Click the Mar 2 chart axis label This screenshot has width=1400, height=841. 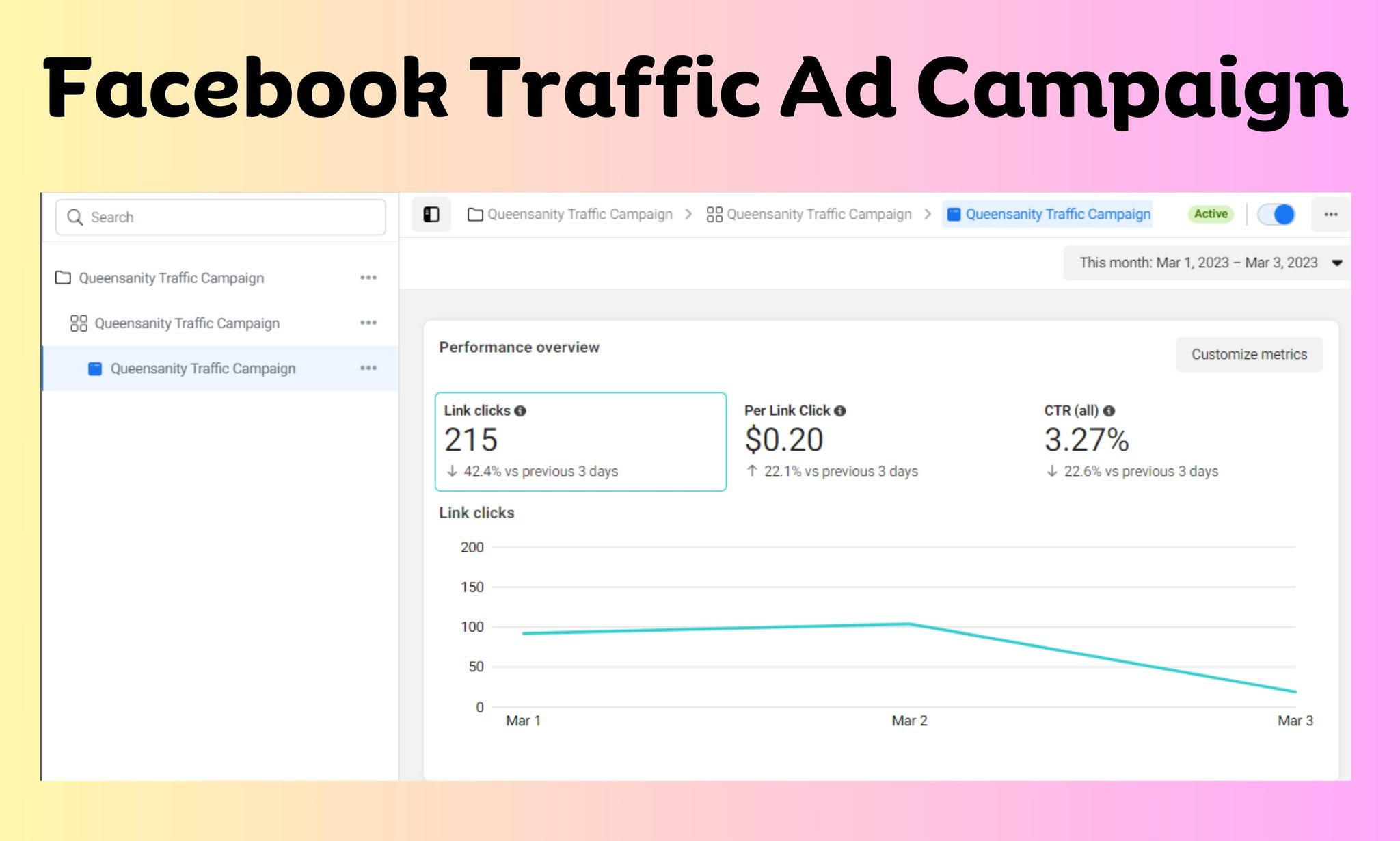click(909, 721)
